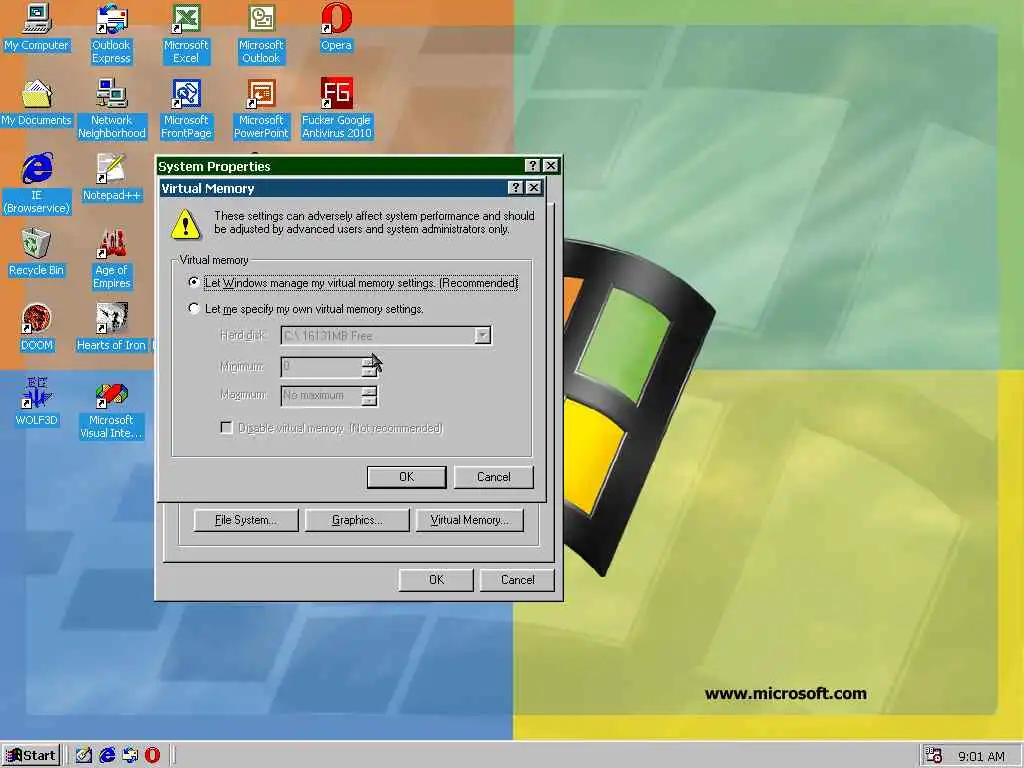Screen dimensions: 1024x768
Task: Open Graphics settings in System Properties
Action: (357, 520)
